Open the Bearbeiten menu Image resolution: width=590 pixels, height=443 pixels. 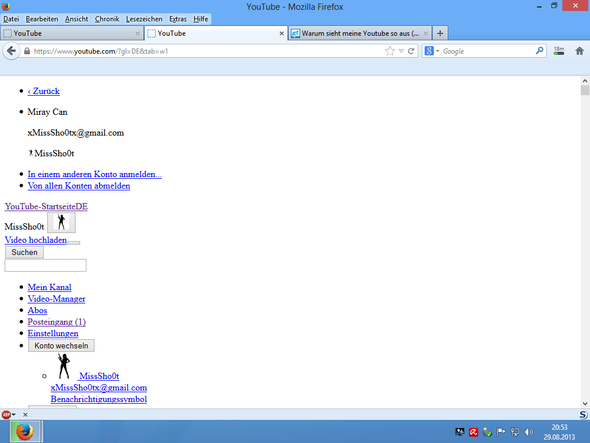pyautogui.click(x=42, y=19)
